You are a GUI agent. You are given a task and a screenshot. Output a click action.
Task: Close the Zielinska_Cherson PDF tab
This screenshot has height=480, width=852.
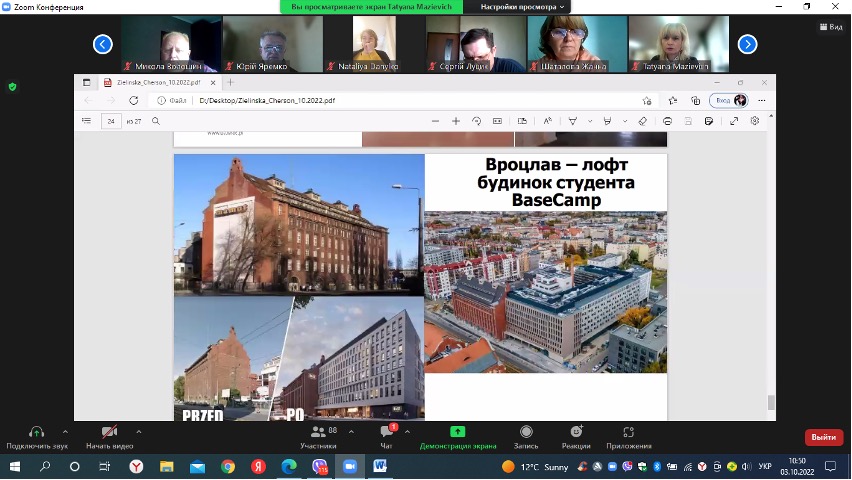(213, 83)
